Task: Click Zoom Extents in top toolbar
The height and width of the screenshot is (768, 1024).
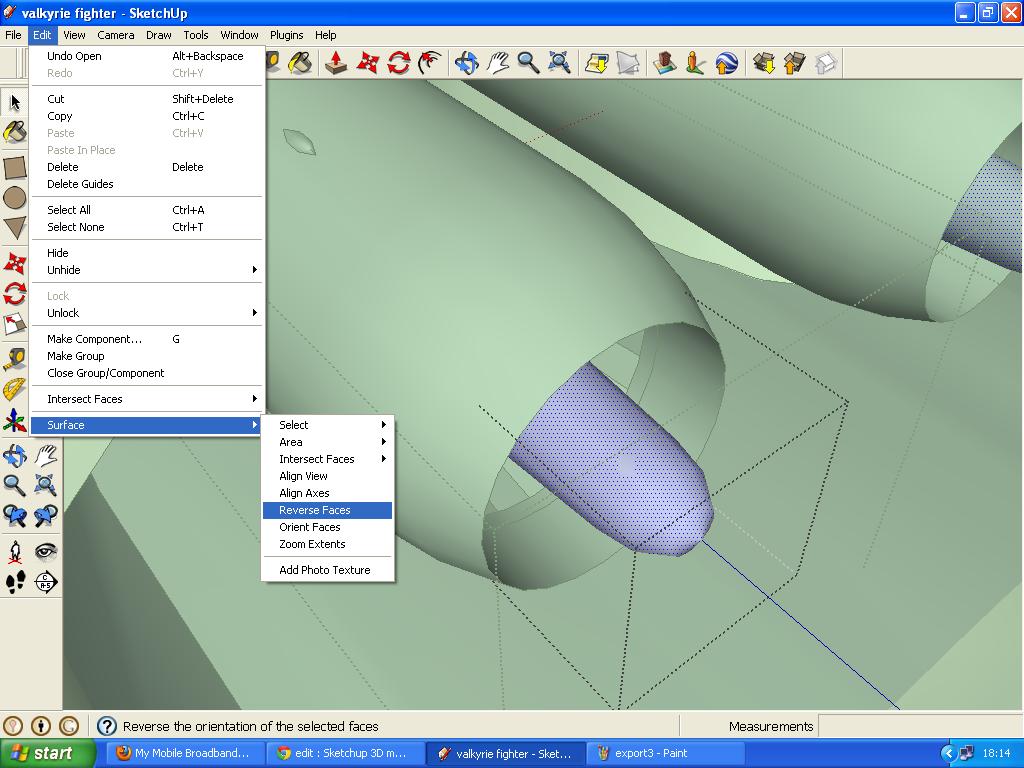Action: pos(560,63)
